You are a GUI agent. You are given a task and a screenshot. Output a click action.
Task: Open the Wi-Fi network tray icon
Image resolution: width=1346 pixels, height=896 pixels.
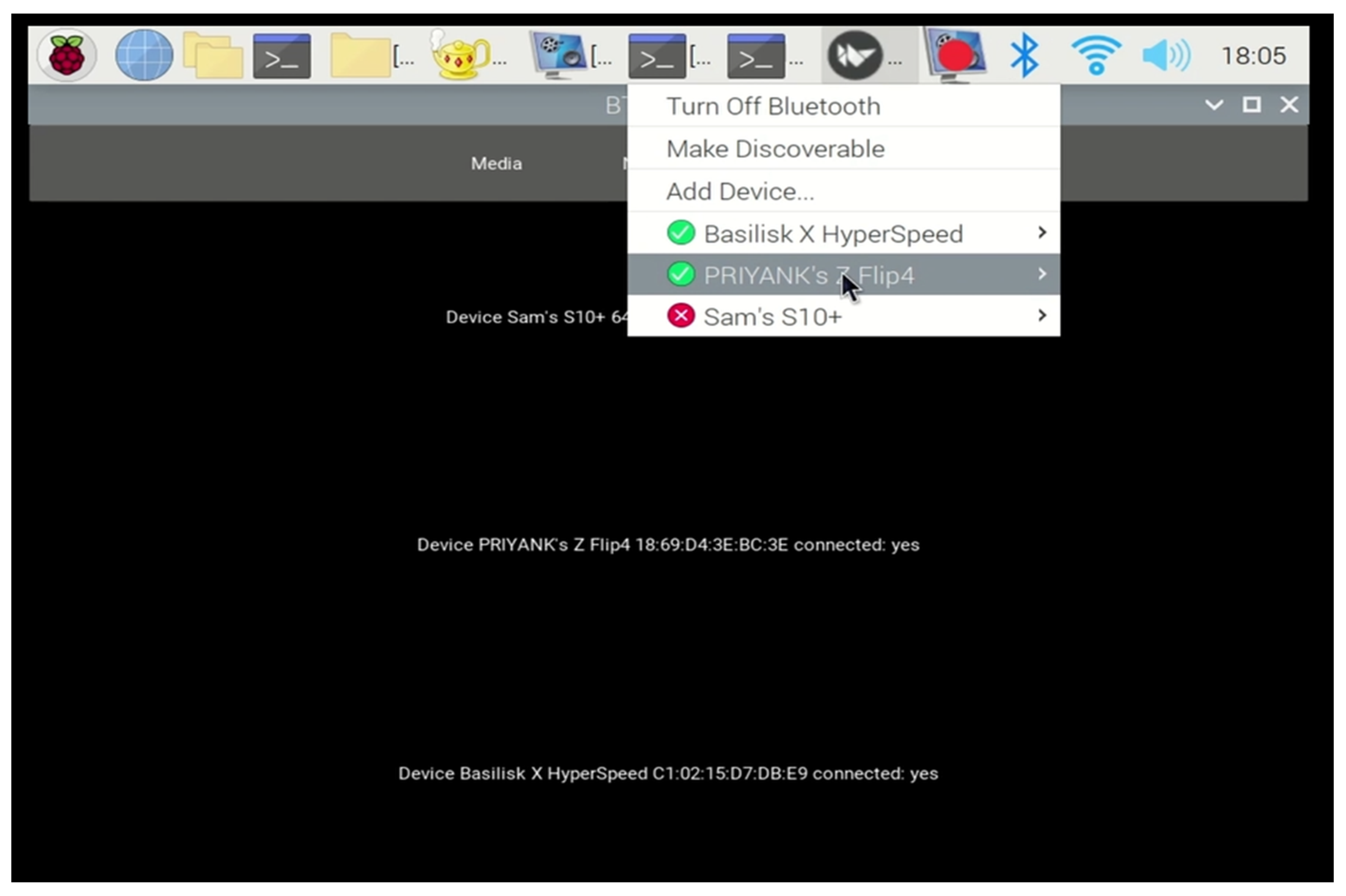(1096, 55)
